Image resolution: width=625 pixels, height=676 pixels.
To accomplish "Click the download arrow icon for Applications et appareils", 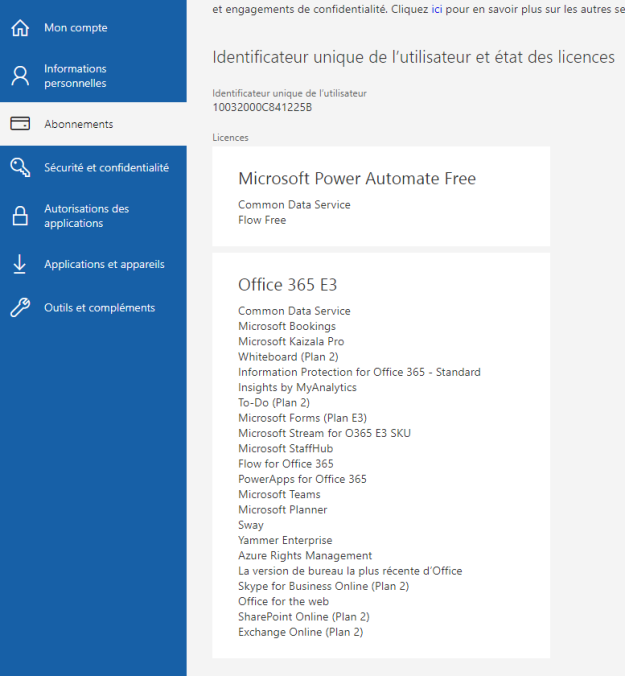I will pos(20,264).
